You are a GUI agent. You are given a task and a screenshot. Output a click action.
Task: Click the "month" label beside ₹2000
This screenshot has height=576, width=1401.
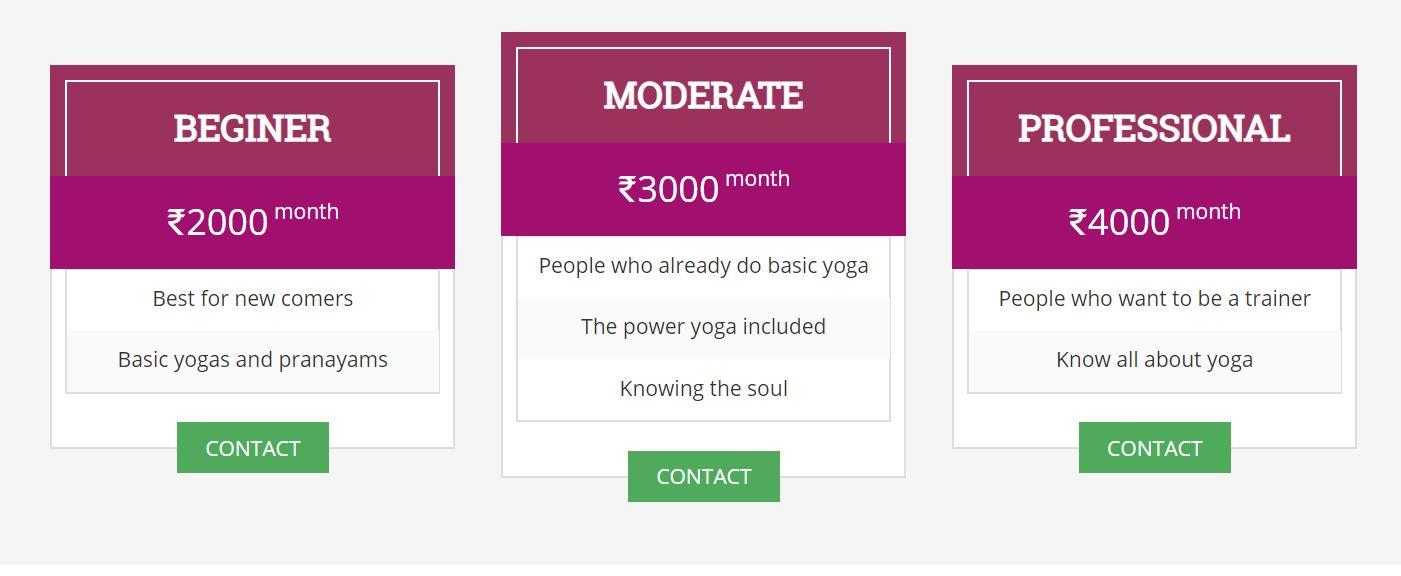(306, 212)
